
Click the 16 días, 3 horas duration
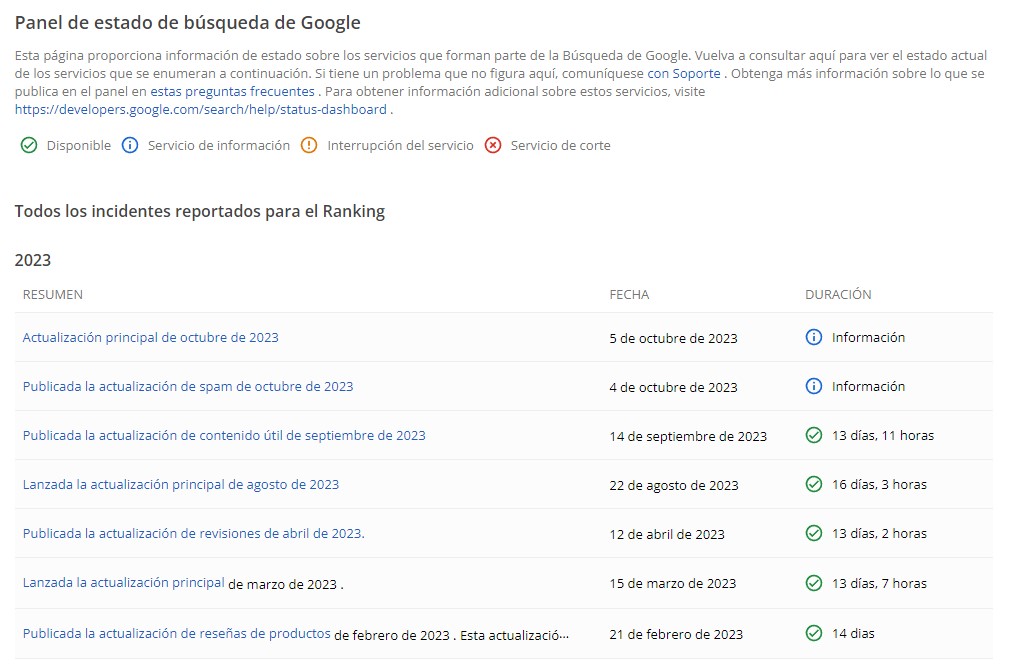(x=879, y=485)
